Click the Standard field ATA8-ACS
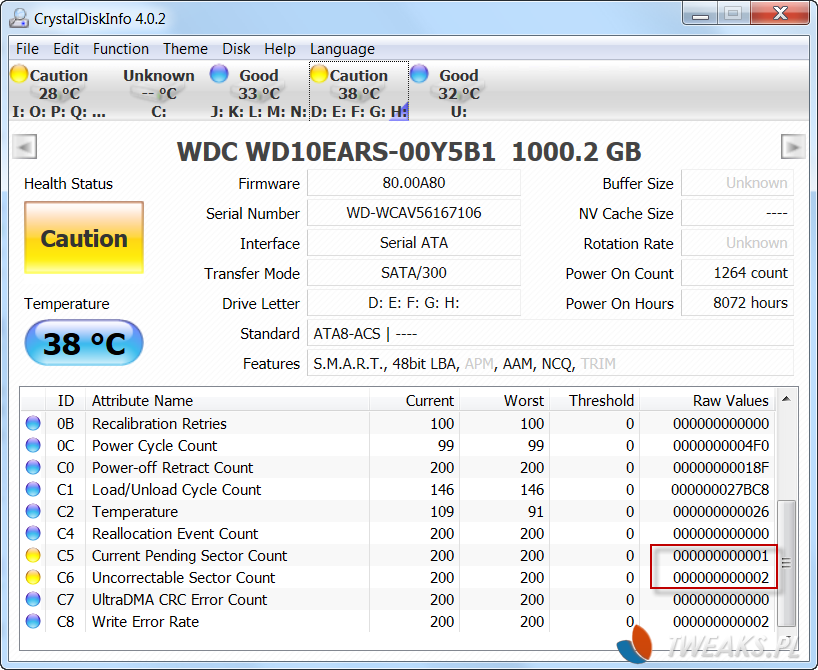 point(550,333)
